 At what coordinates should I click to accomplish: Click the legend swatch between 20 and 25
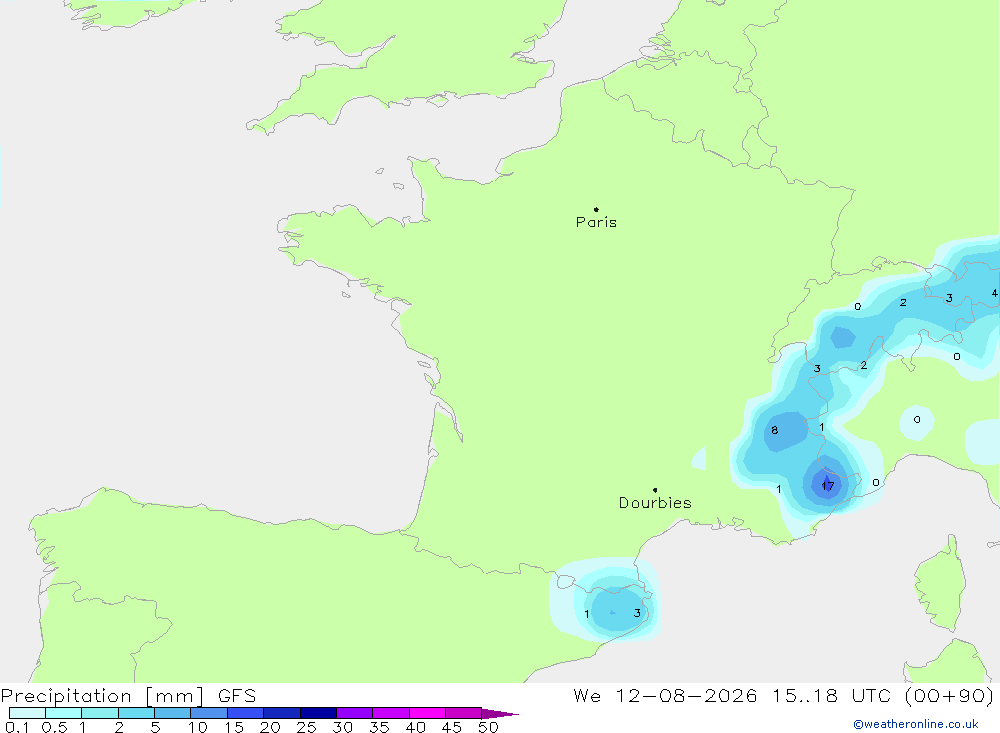pyautogui.click(x=282, y=713)
